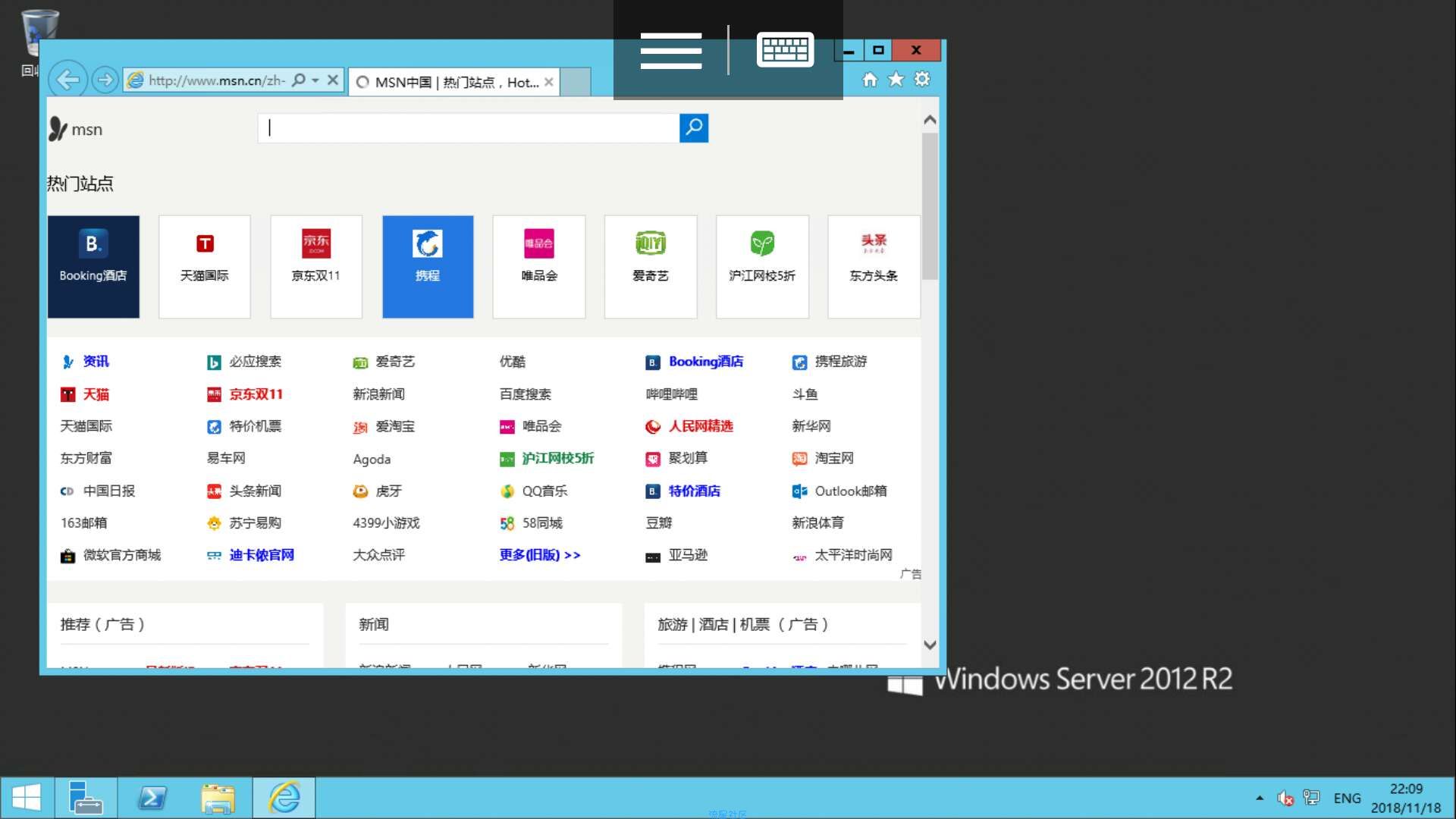
Task: Open the 京东双11 list link
Action: pyautogui.click(x=256, y=394)
